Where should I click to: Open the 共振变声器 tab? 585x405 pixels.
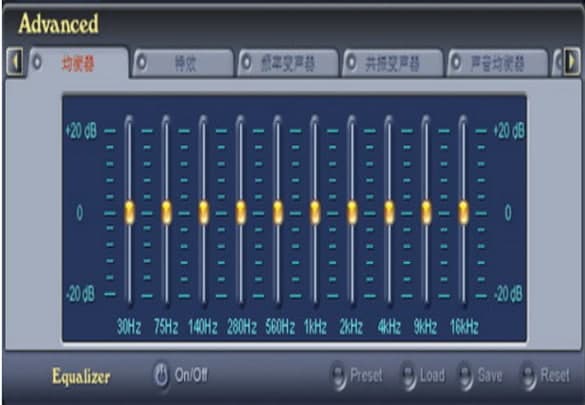393,63
